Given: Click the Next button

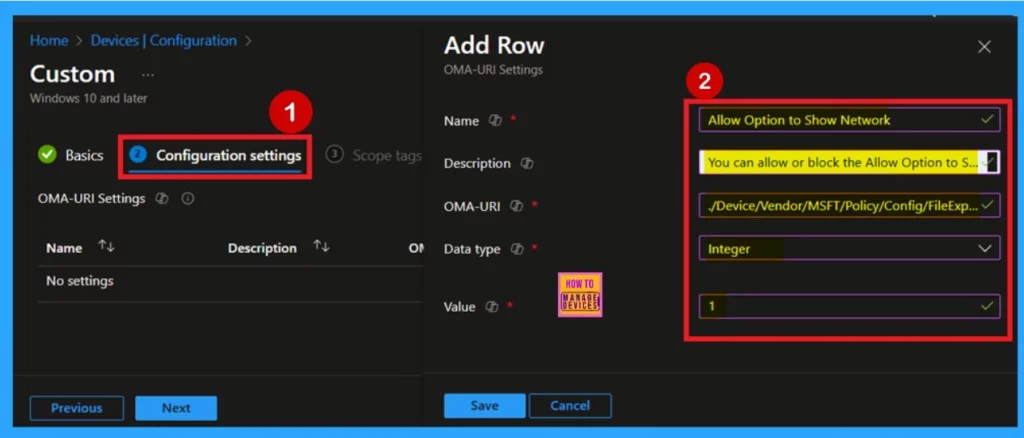Looking at the screenshot, I should coord(176,408).
